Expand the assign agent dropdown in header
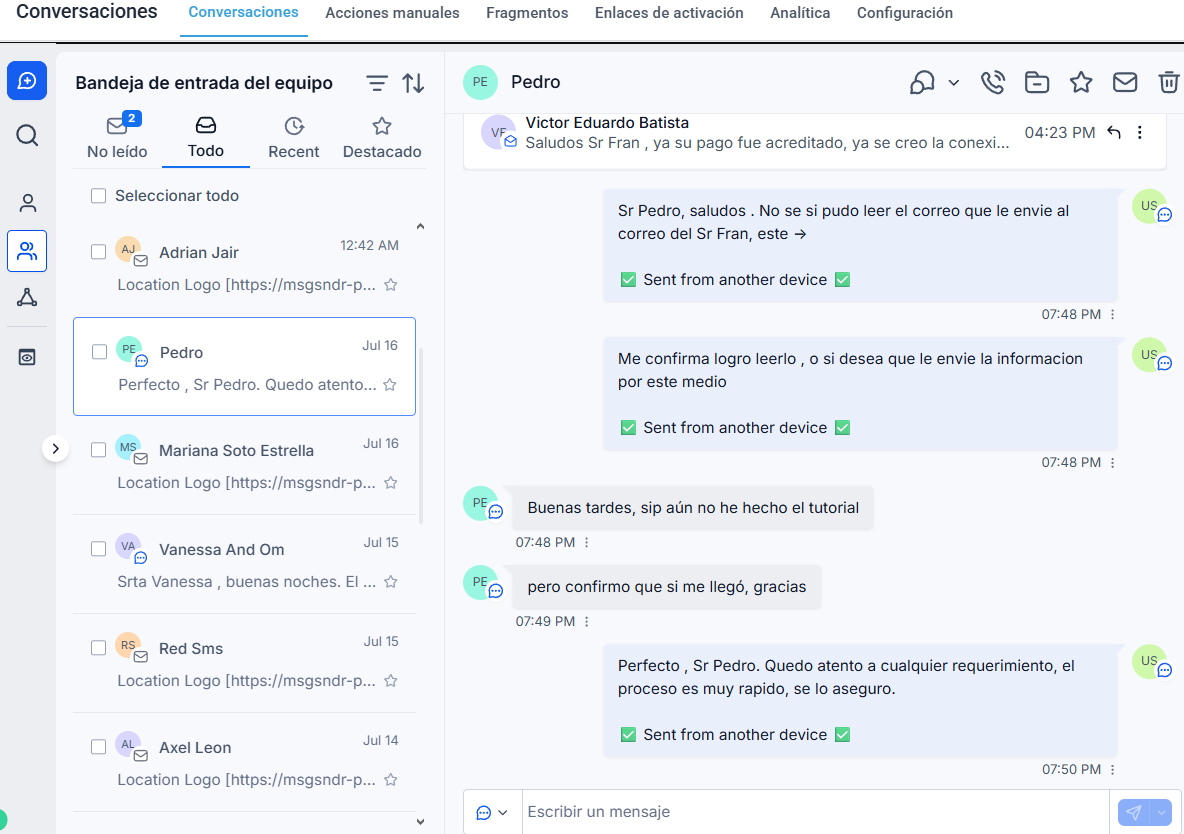The width and height of the screenshot is (1184, 834). coord(954,83)
